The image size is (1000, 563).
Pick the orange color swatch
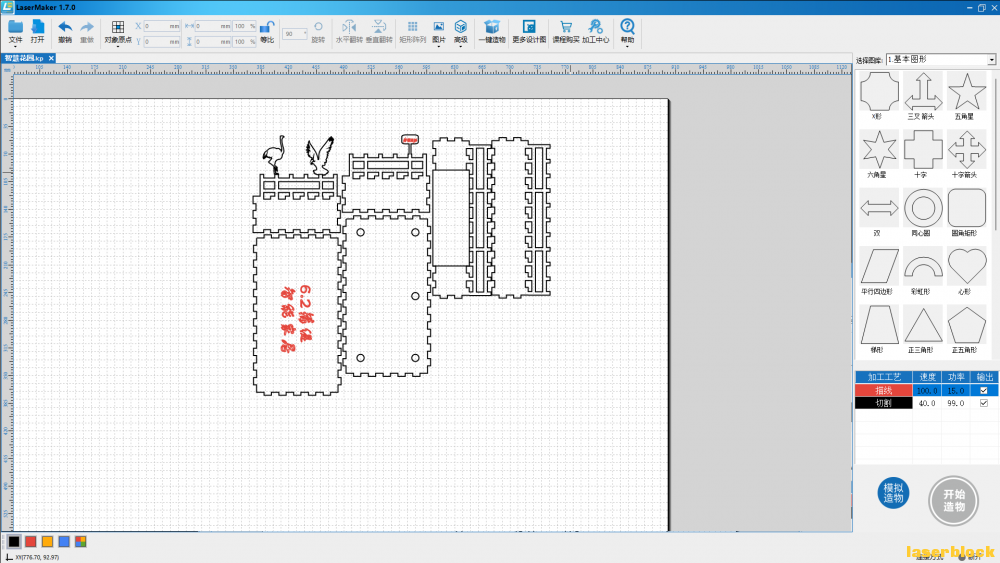coord(47,541)
